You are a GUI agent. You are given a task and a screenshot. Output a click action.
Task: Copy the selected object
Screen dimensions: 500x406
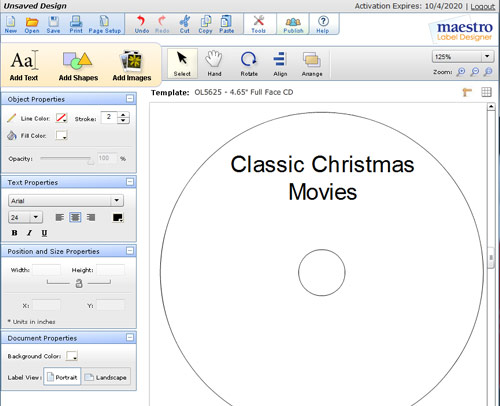click(205, 24)
